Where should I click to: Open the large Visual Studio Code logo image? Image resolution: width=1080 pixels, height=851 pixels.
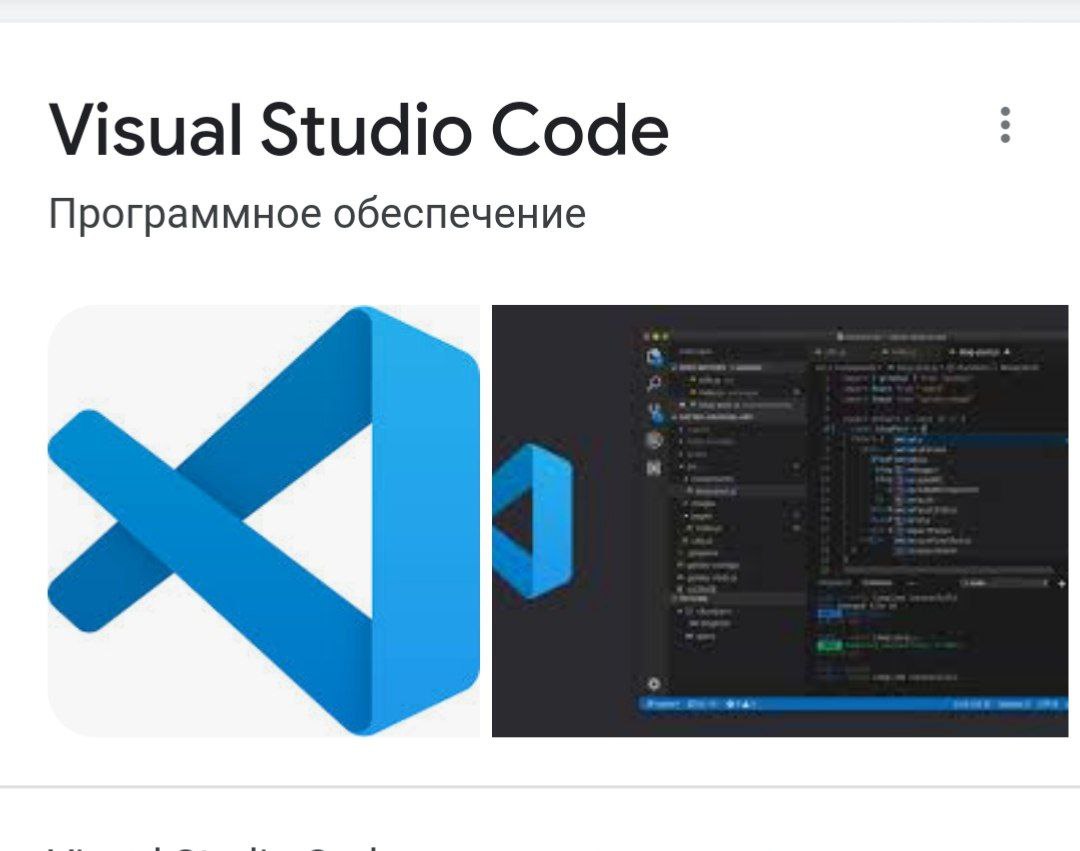(x=264, y=521)
